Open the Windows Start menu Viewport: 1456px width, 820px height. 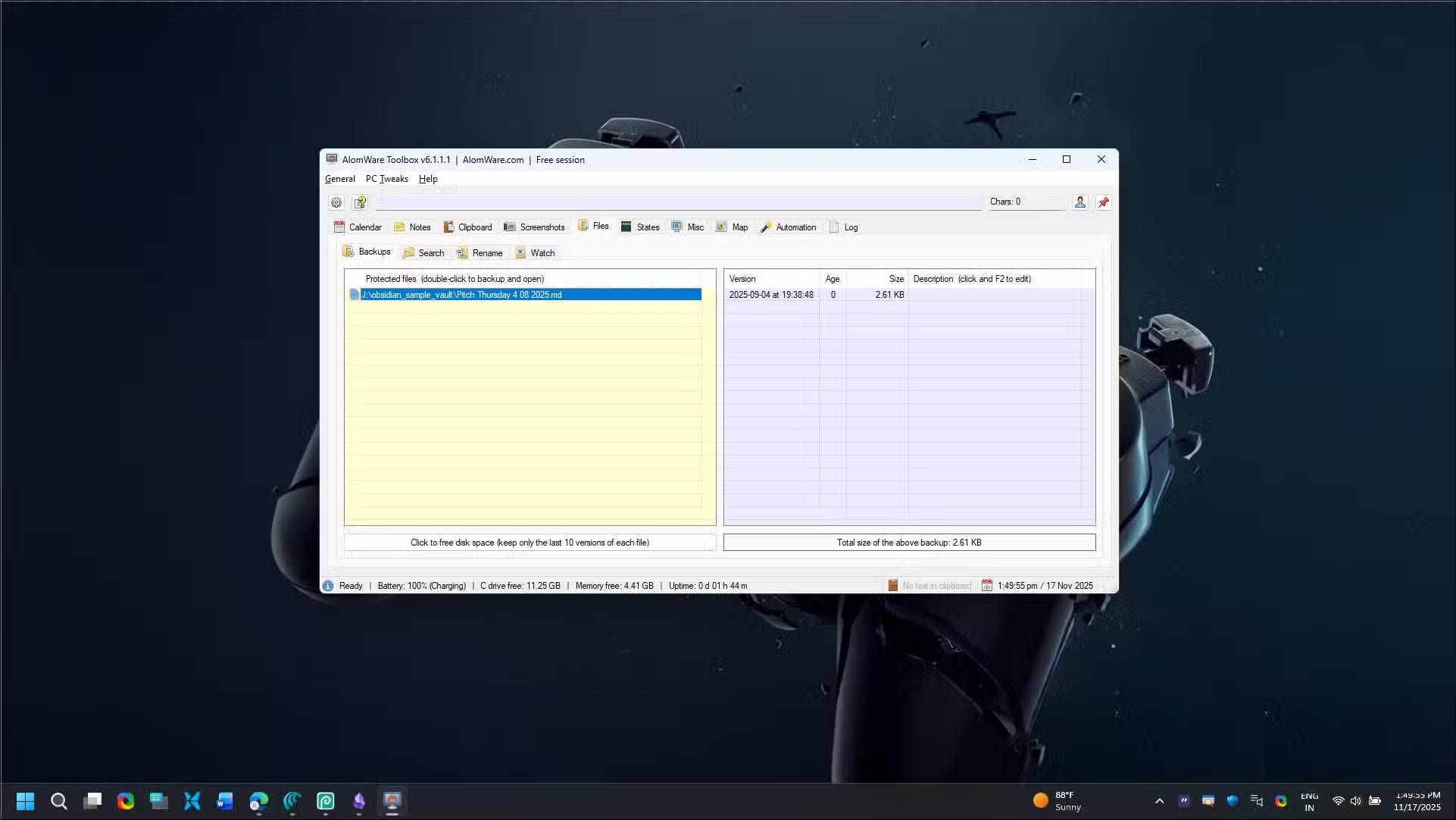tap(25, 801)
